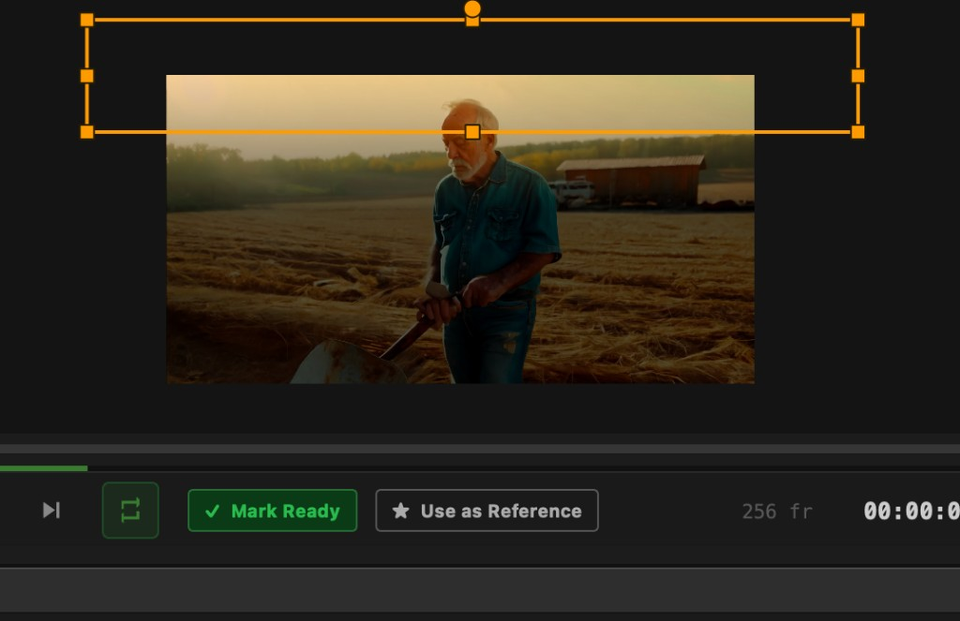The image size is (960, 621).
Task: Click bottom-center handle of selection box
Action: (472, 132)
